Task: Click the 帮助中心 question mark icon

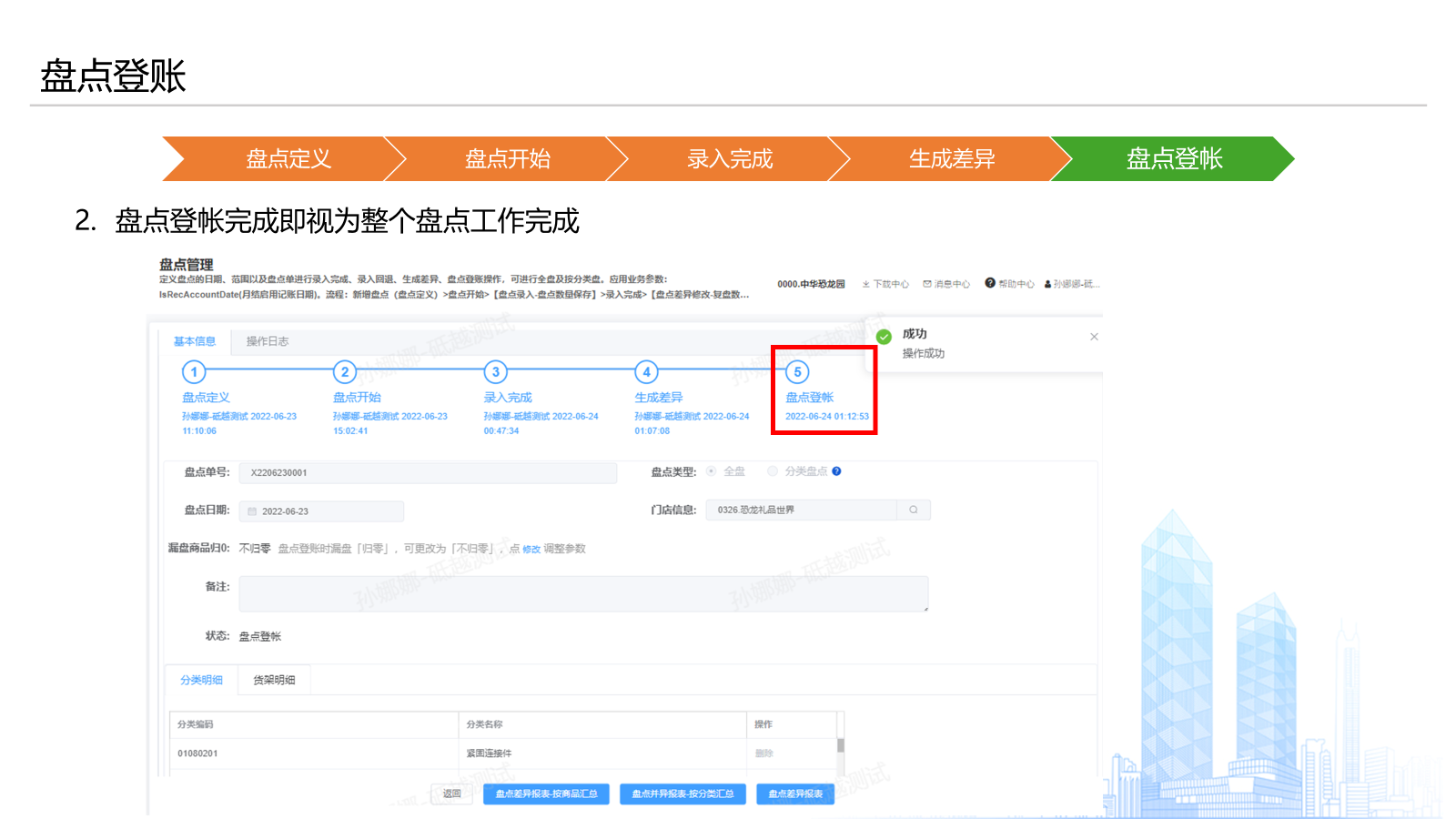Action: 990,283
